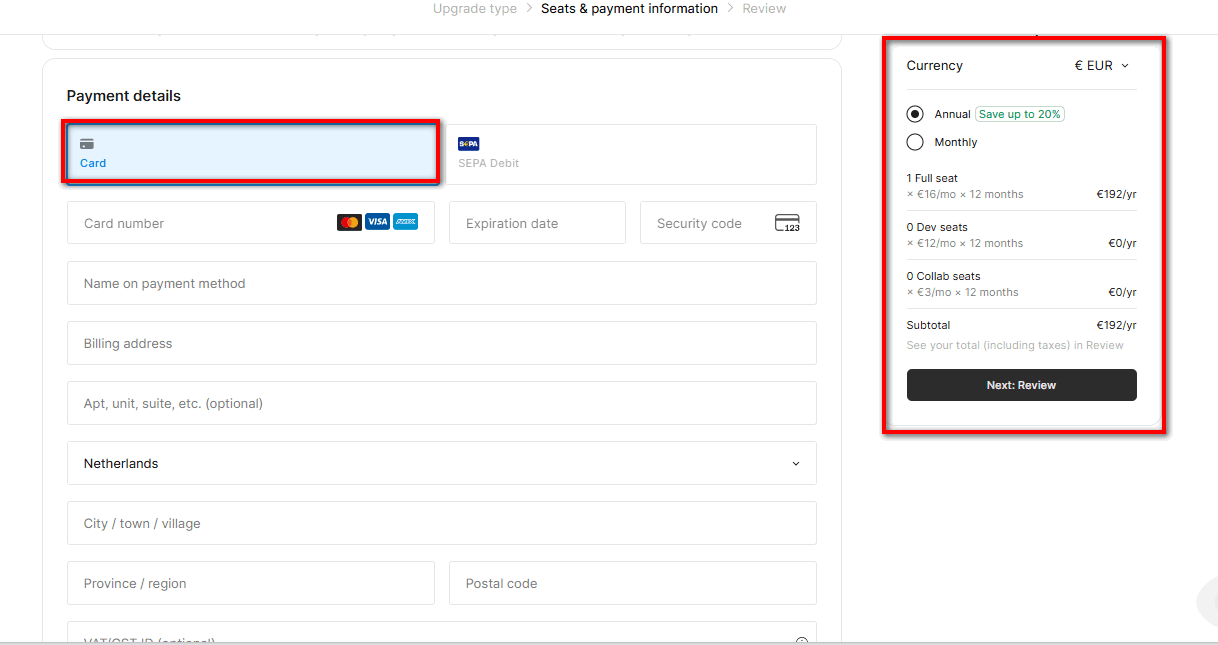
Task: Click the Billing address field
Action: 441,343
